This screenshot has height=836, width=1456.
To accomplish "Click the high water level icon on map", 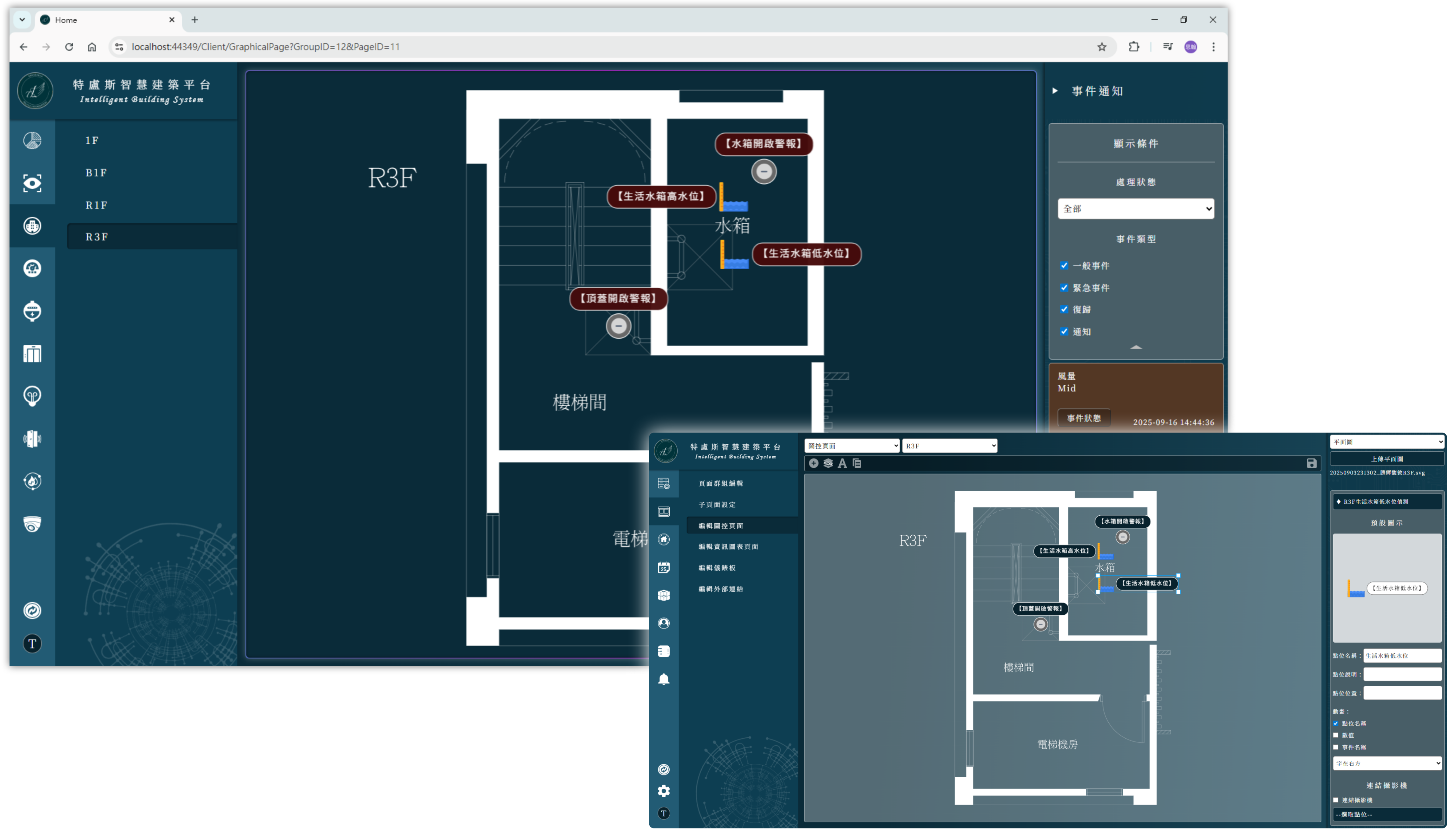I will [x=733, y=198].
